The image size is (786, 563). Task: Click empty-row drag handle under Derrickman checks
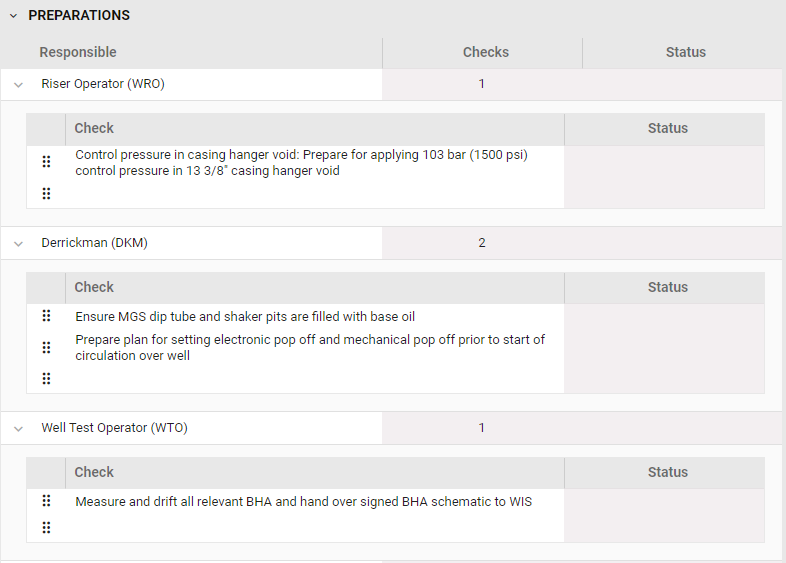click(46, 379)
